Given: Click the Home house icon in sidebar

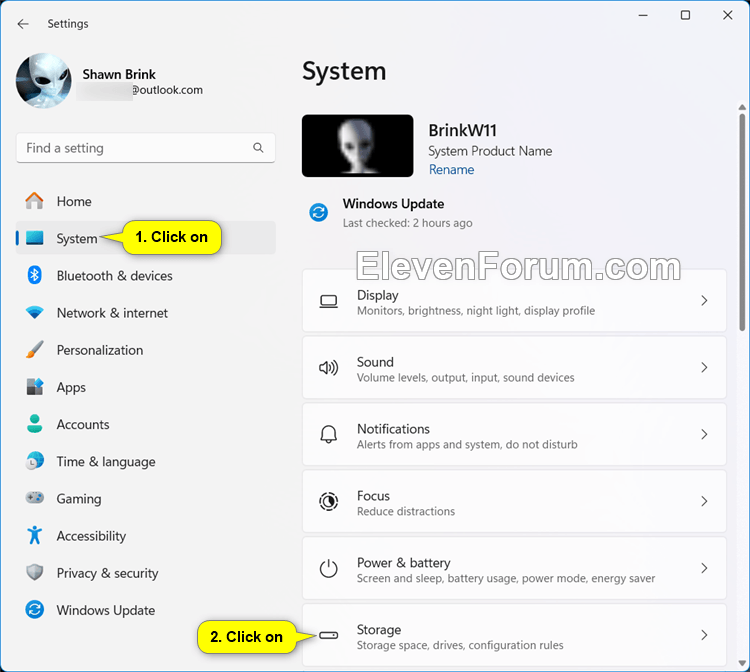Looking at the screenshot, I should pos(34,201).
